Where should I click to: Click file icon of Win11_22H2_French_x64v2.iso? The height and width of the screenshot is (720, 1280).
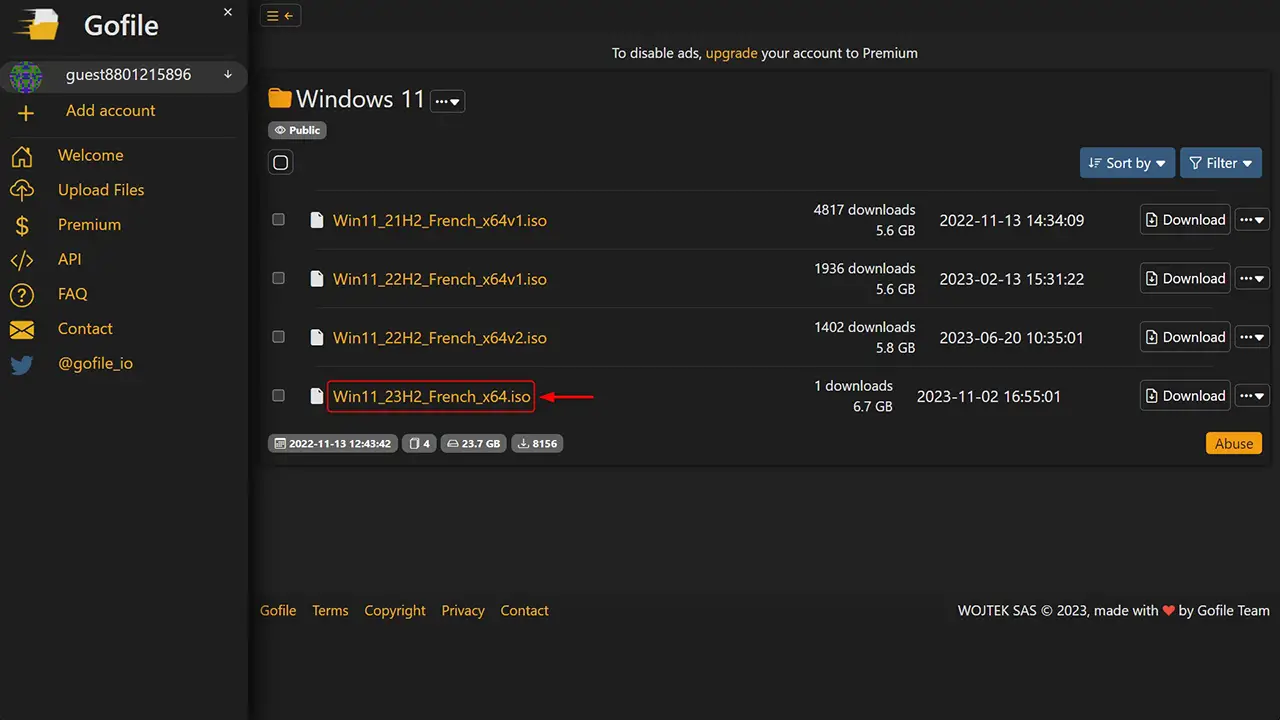coord(317,337)
